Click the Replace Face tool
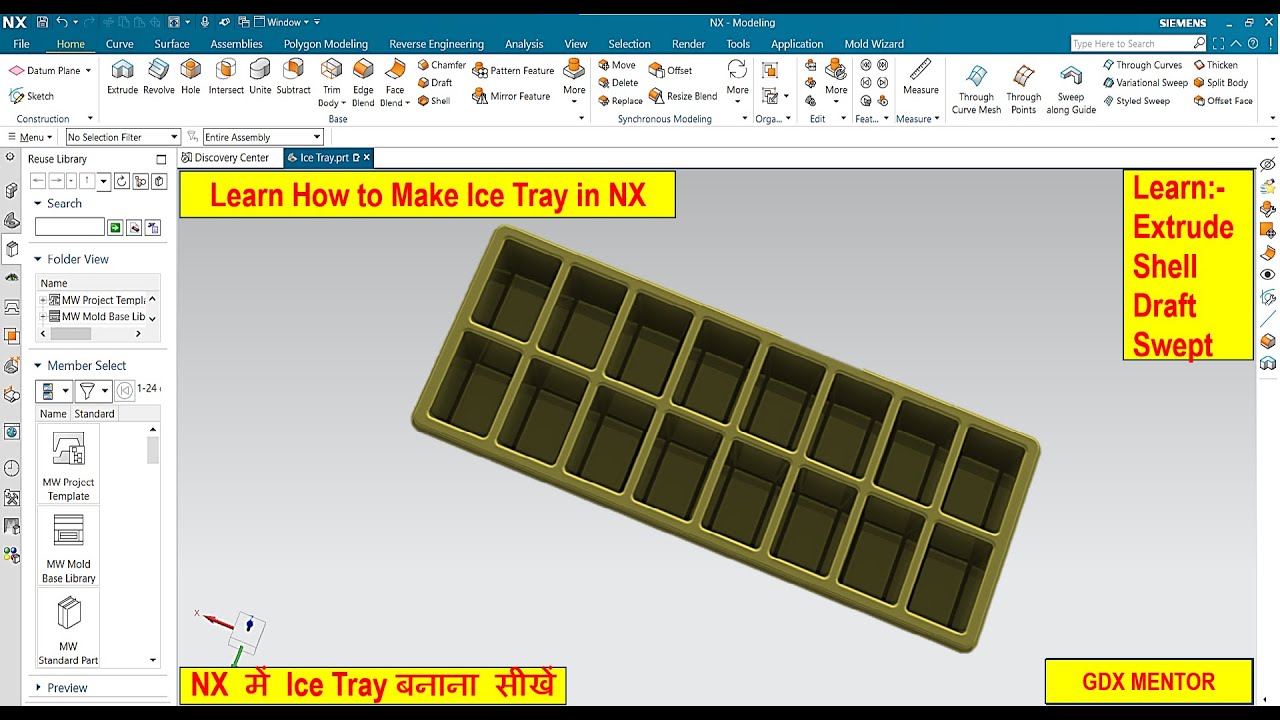 tap(620, 101)
